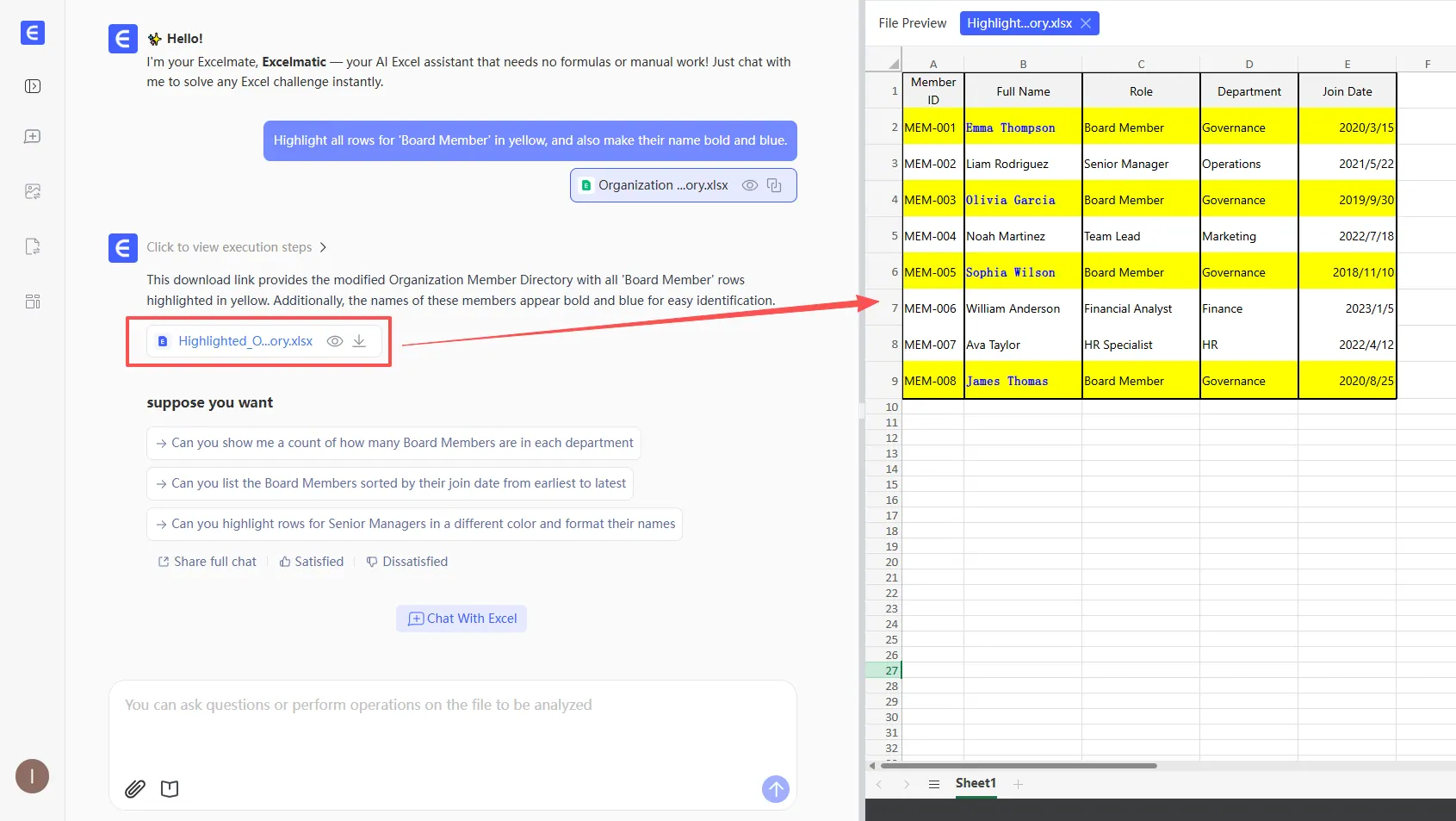Screen dimensions: 1456x821
Task: Start a new chat from the sidebar icon
Action: click(x=33, y=137)
